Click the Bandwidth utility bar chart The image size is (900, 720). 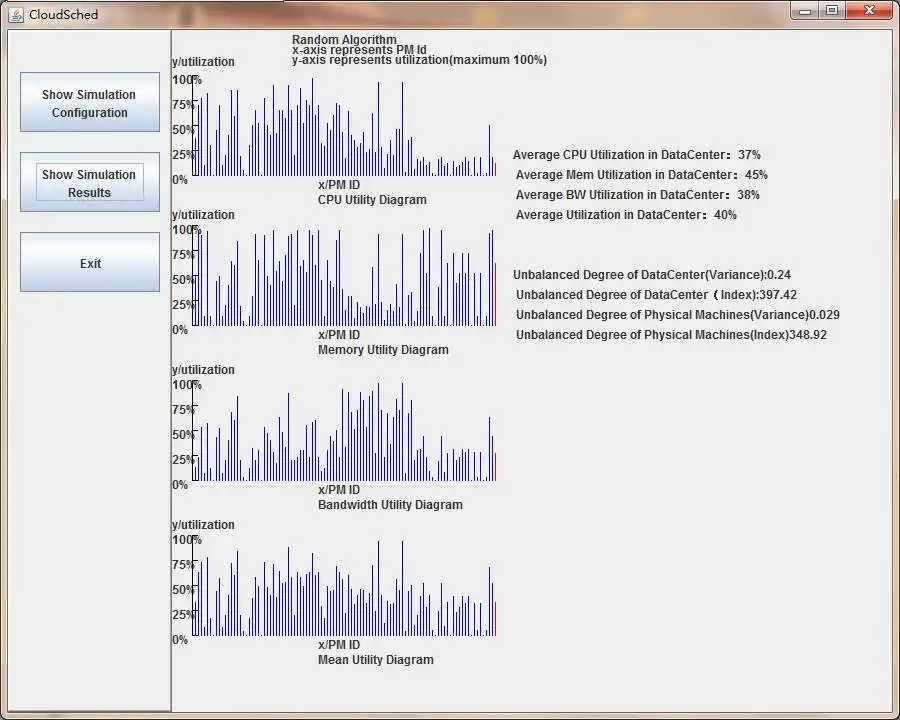click(344, 432)
